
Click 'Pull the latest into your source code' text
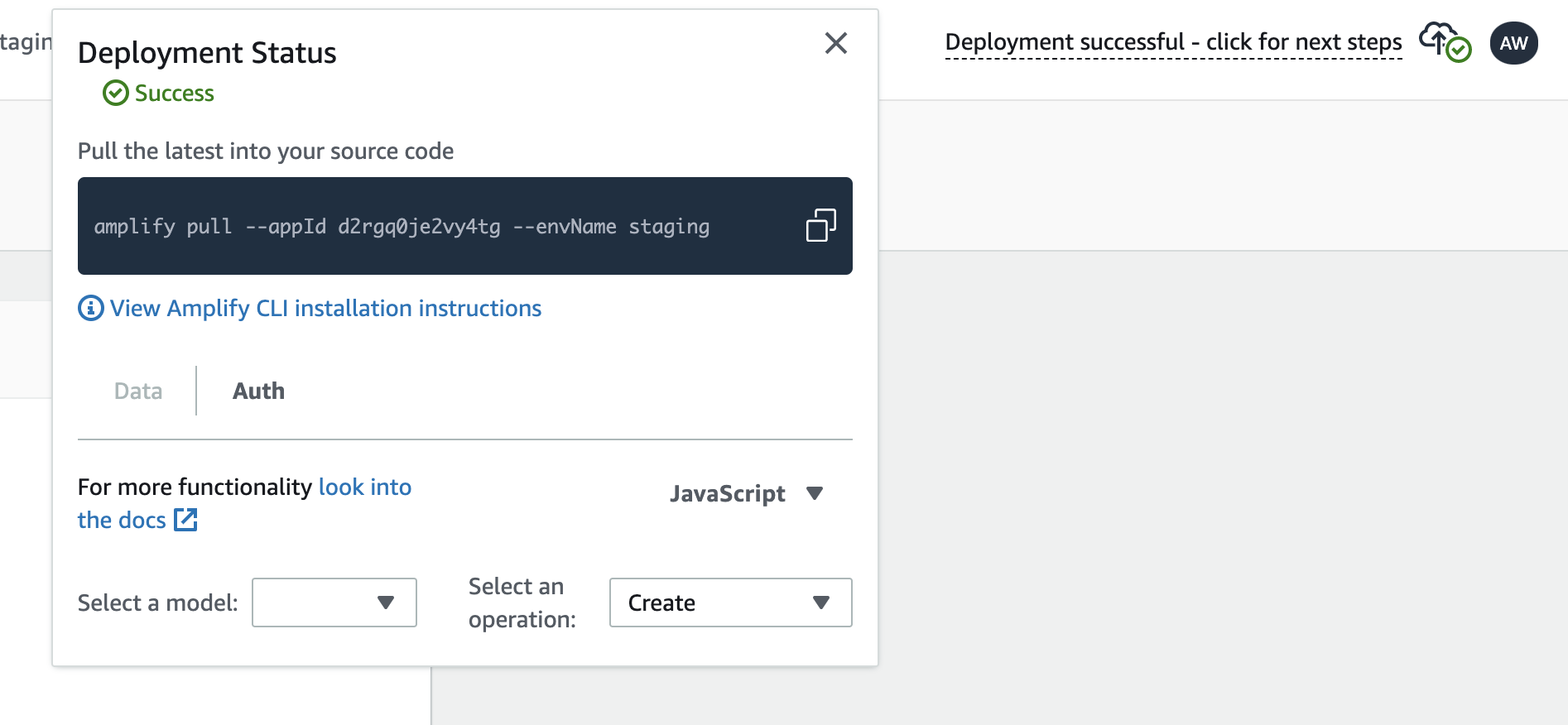[x=266, y=151]
